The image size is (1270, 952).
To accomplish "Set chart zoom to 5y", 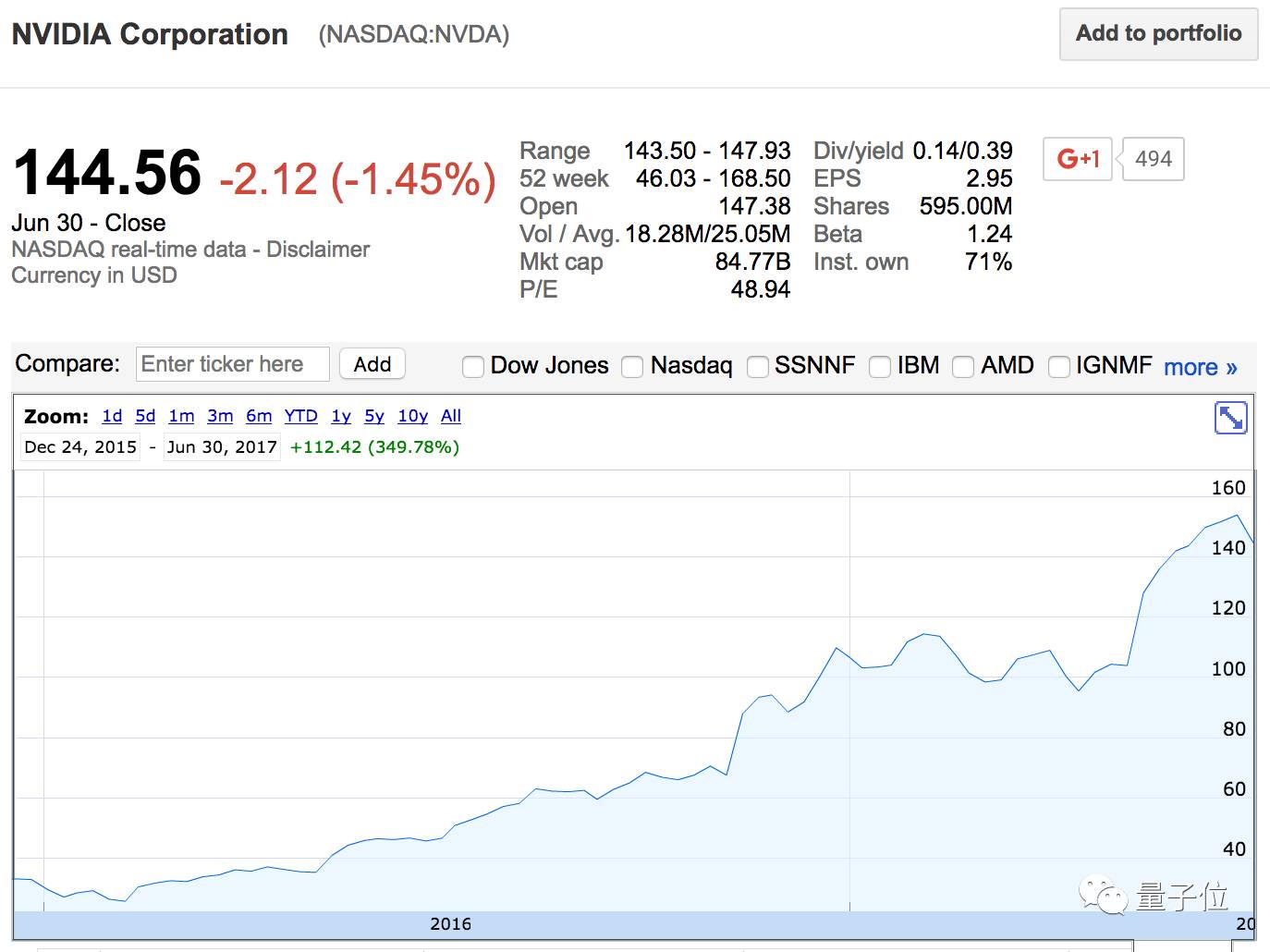I will click(x=374, y=416).
